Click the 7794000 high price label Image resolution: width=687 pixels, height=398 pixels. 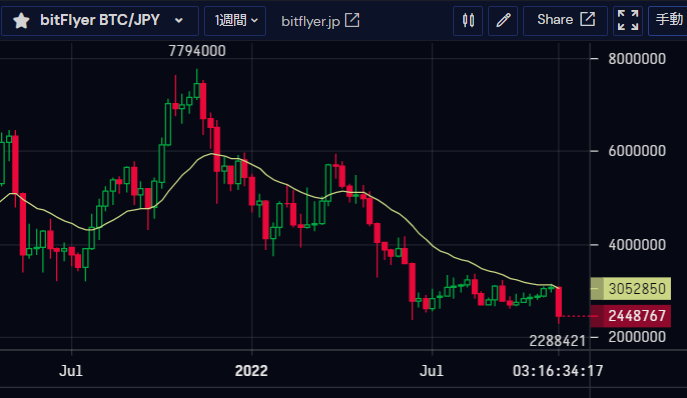point(197,51)
